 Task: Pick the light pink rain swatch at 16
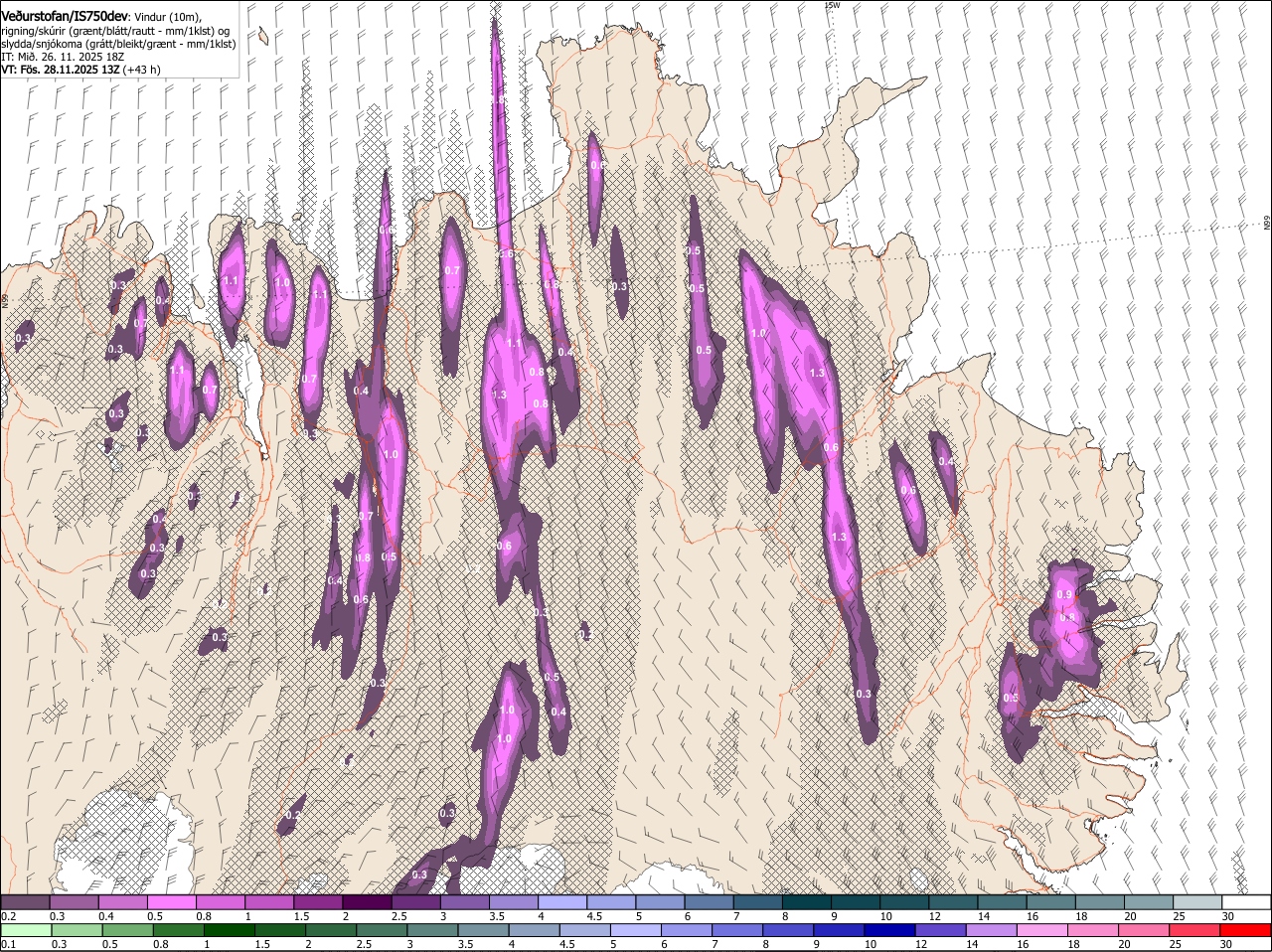[x=1042, y=930]
